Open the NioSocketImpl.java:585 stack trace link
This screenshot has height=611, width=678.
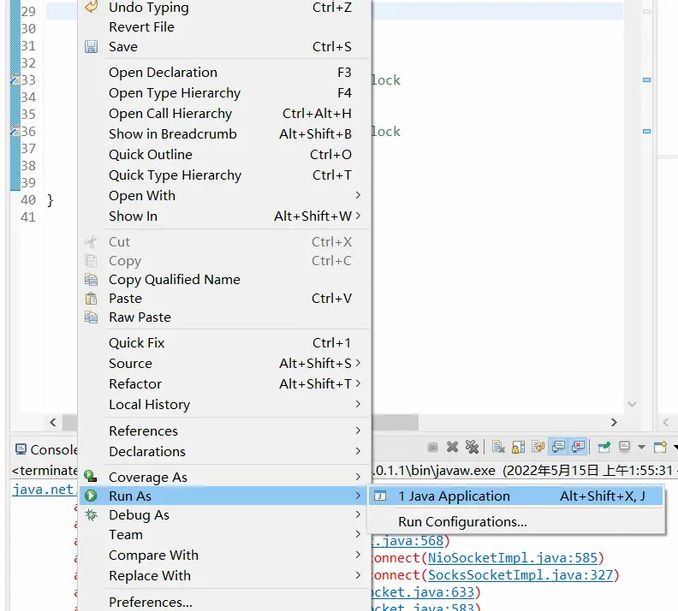515,558
